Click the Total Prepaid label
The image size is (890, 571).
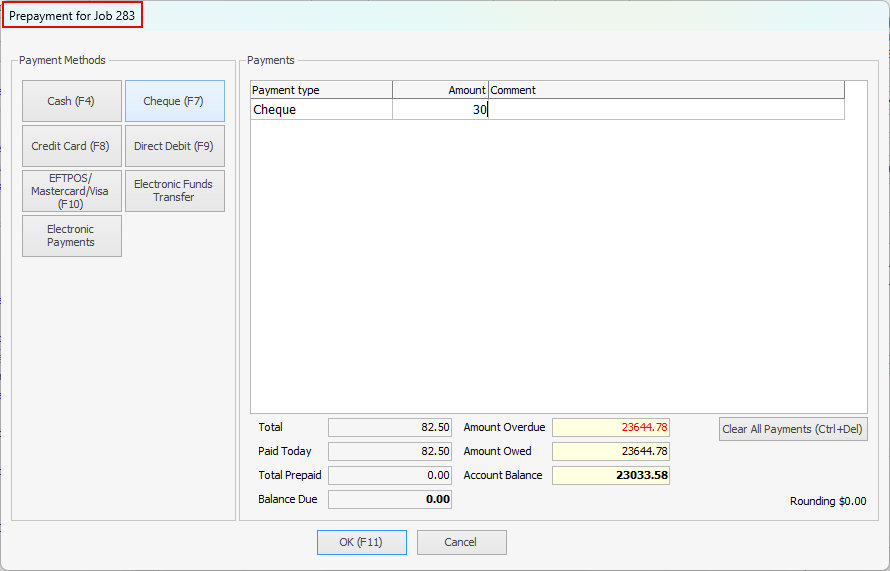[x=290, y=475]
